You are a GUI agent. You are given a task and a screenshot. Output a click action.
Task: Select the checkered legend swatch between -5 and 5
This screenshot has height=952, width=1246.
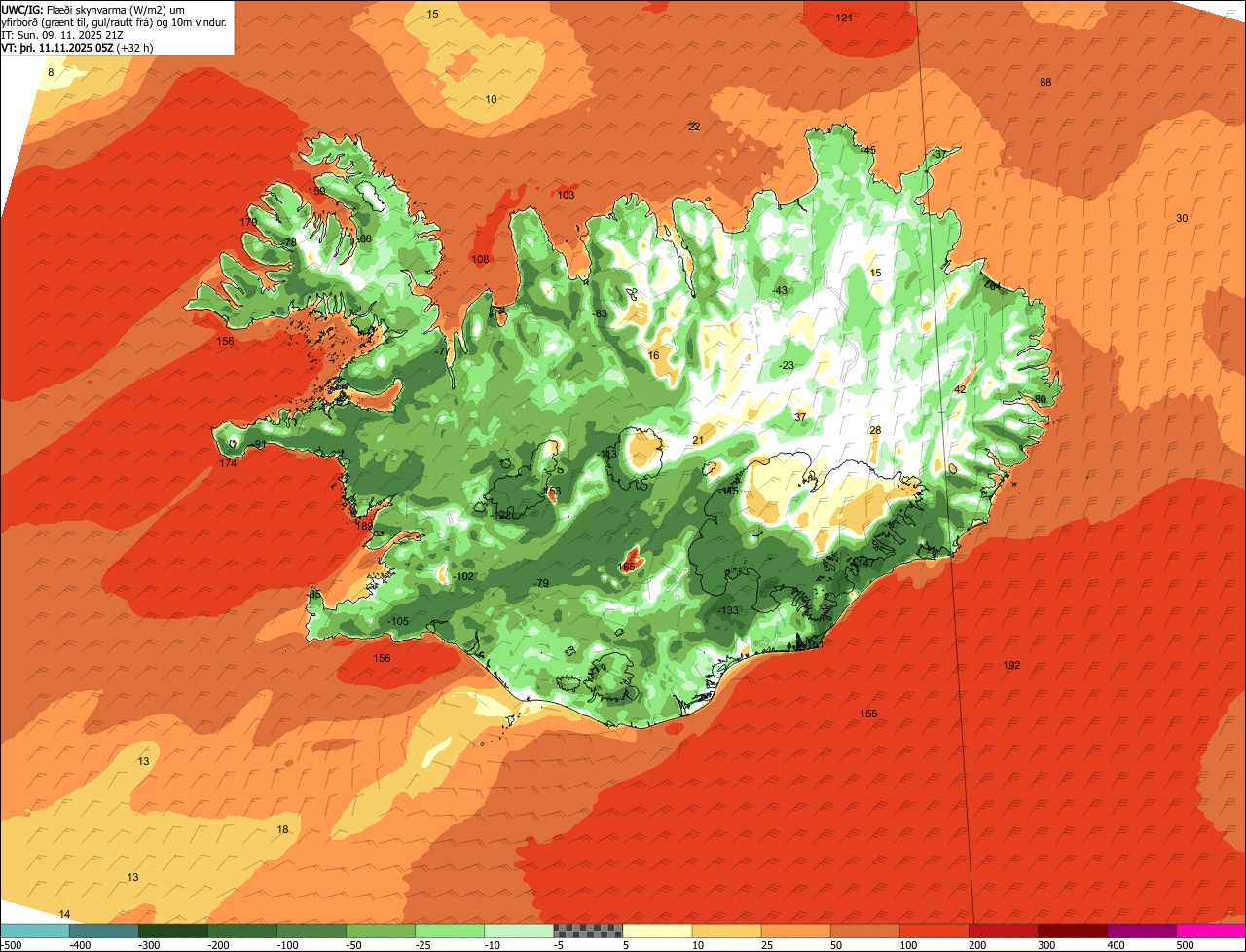588,931
